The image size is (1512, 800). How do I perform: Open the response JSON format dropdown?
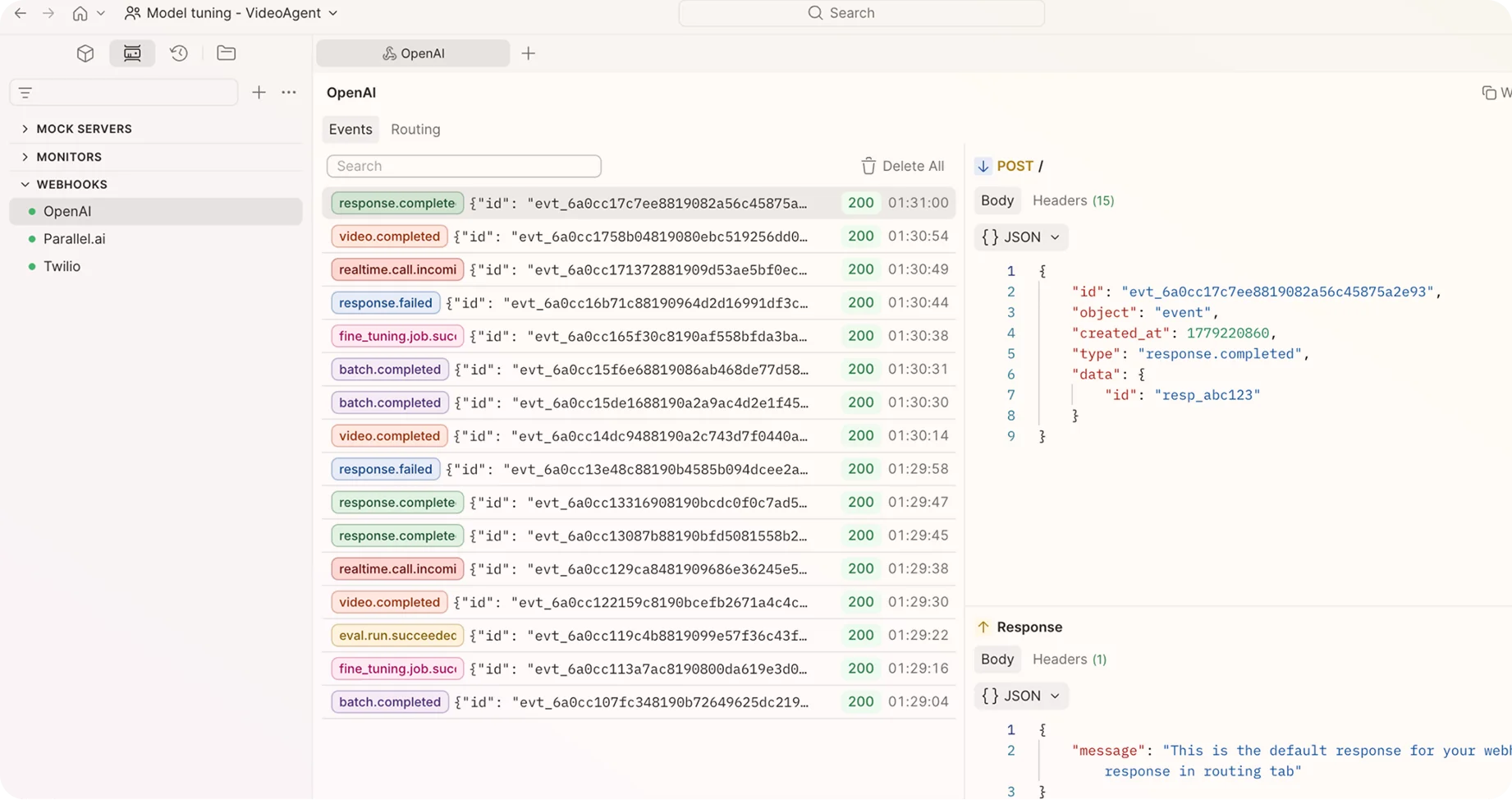(1021, 696)
